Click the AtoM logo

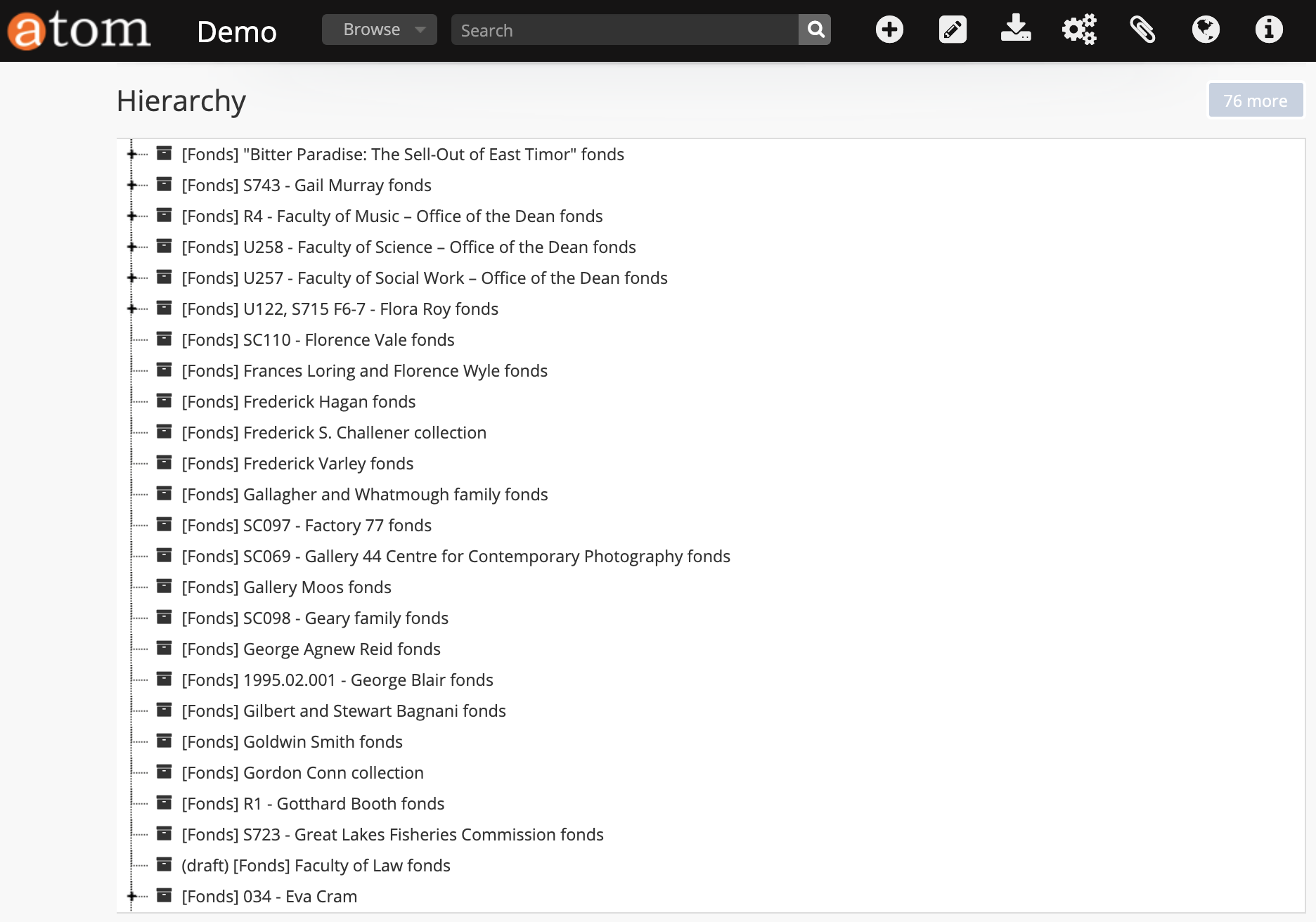79,30
